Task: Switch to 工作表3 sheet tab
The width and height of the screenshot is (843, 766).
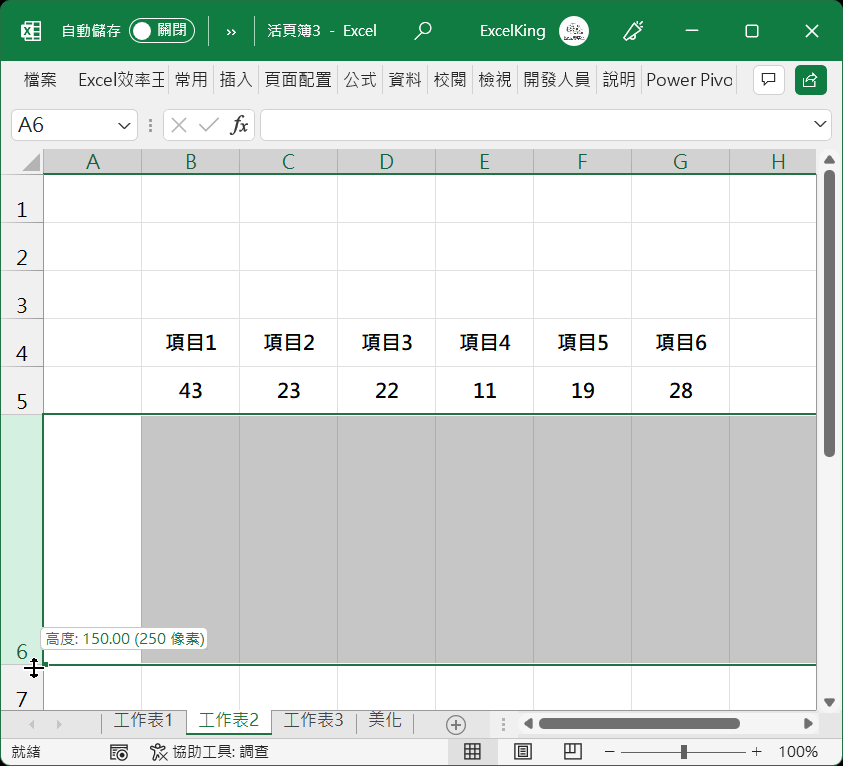Action: pyautogui.click(x=313, y=721)
